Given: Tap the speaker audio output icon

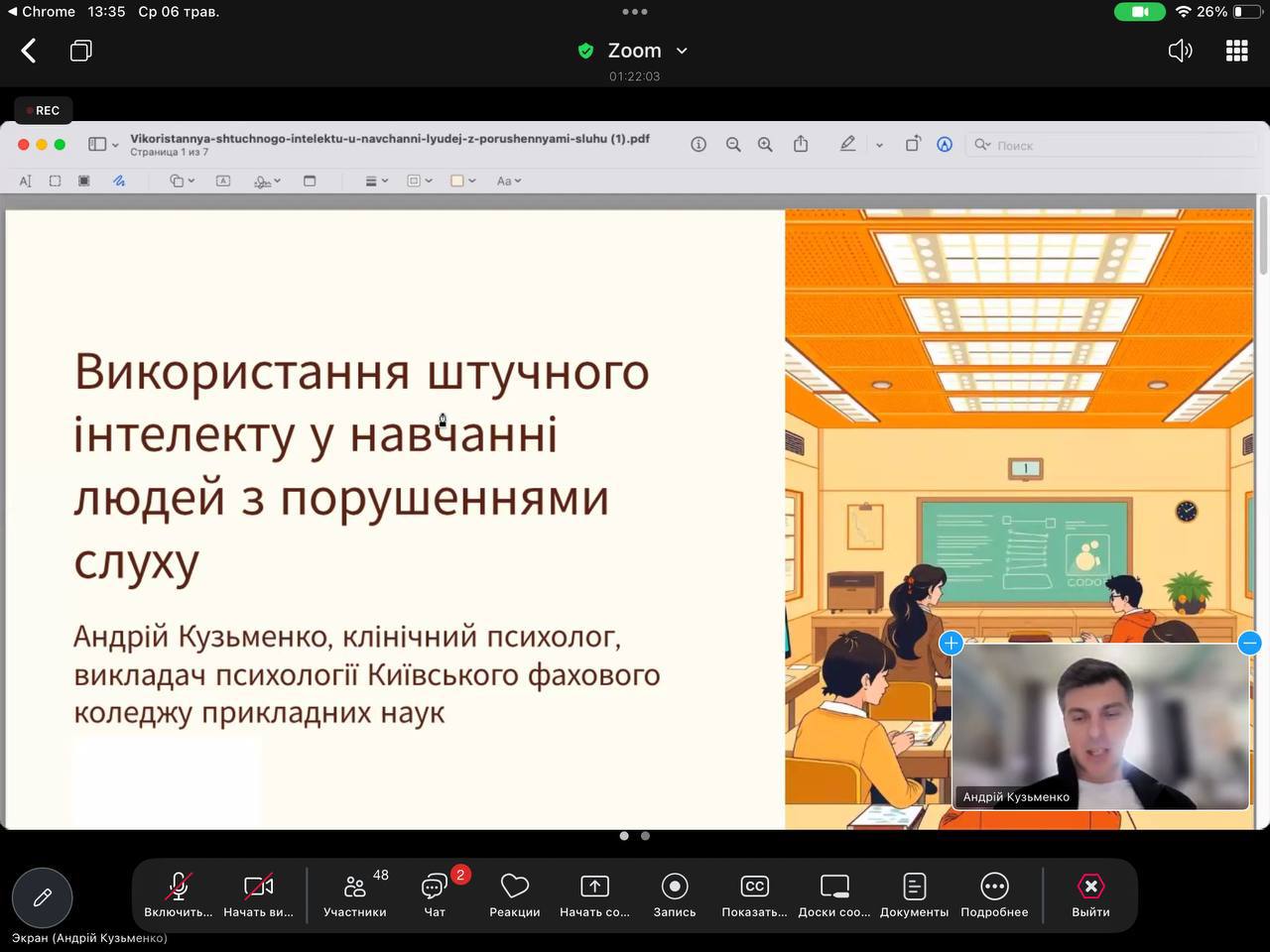Looking at the screenshot, I should click(x=1180, y=51).
